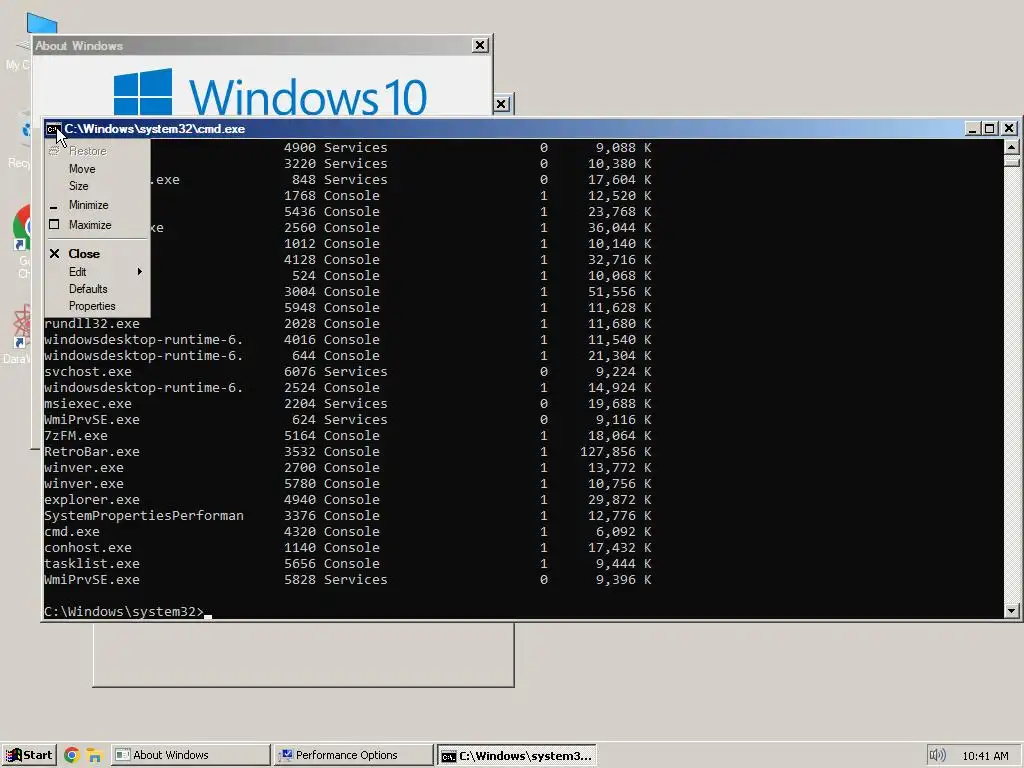The image size is (1024, 768).
Task: Click the conhost.exe process name
Action: [88, 548]
